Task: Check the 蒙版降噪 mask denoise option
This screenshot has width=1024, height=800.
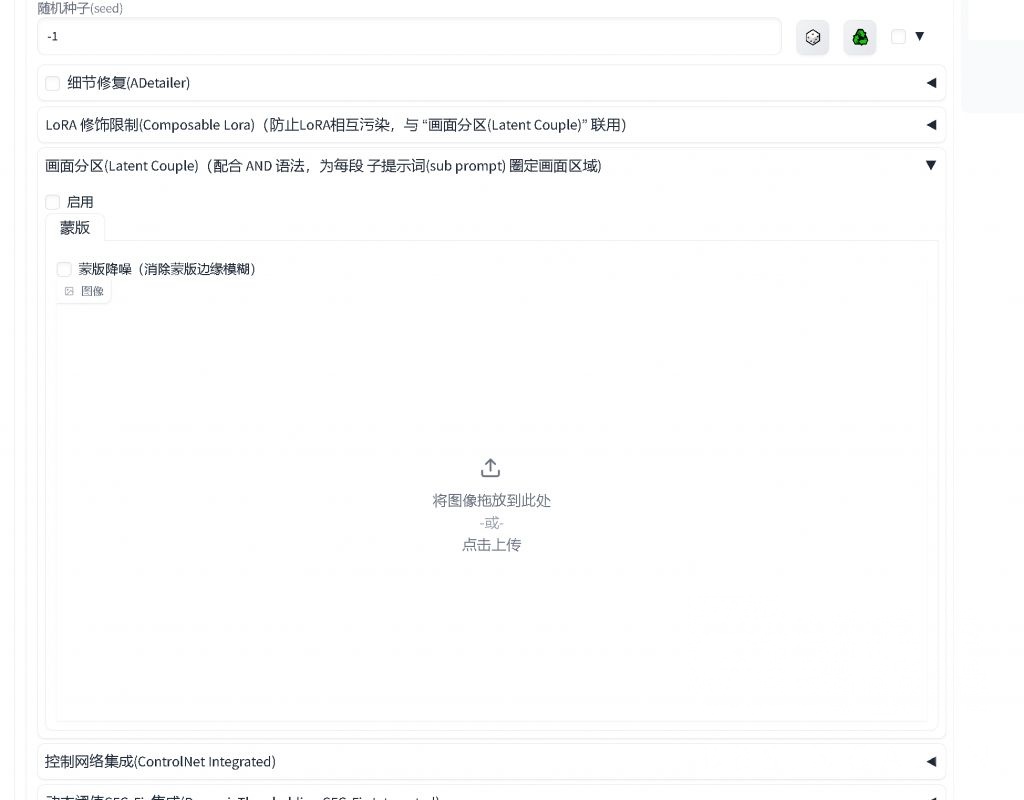Action: 64,269
